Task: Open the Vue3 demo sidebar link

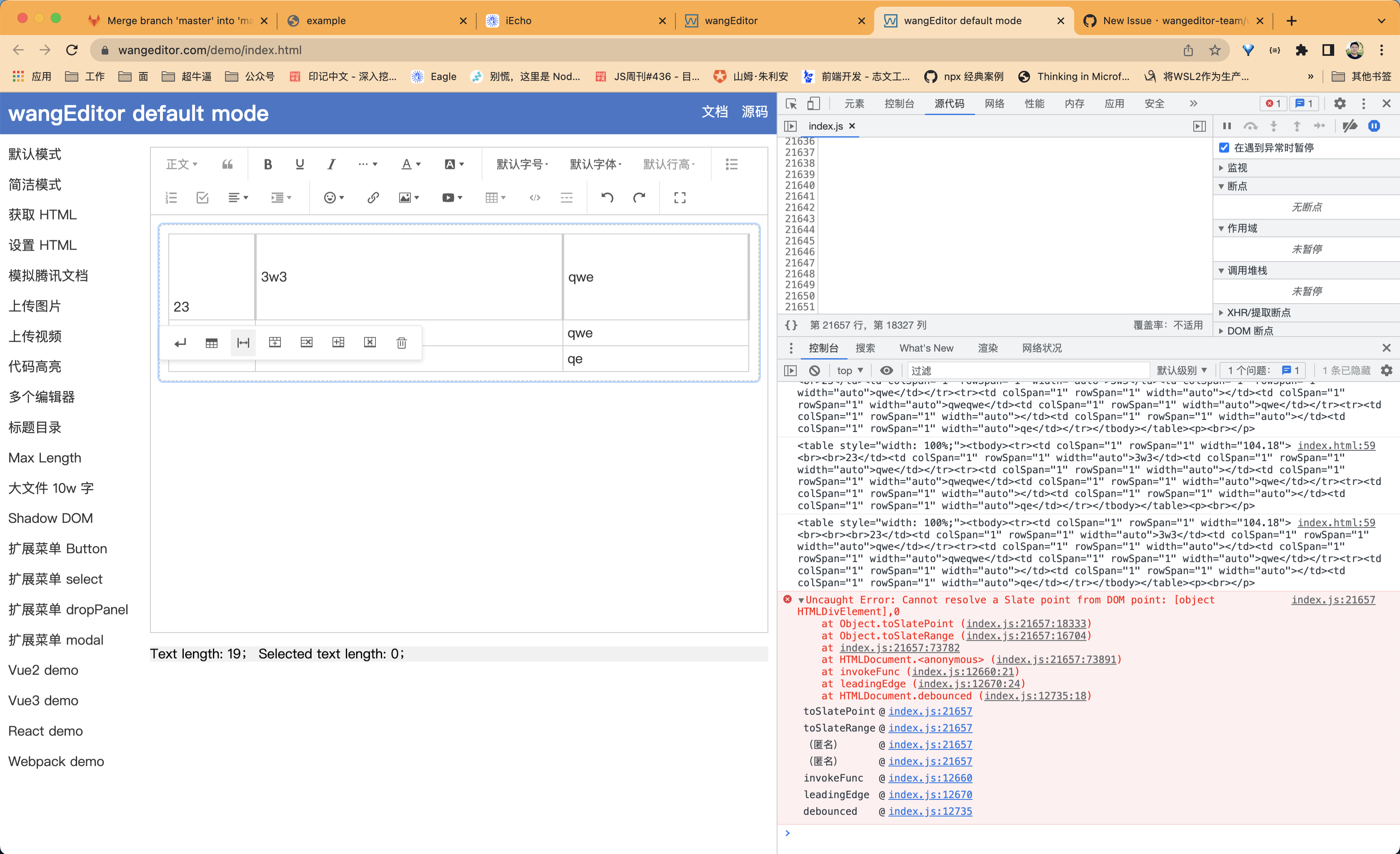Action: click(x=43, y=700)
